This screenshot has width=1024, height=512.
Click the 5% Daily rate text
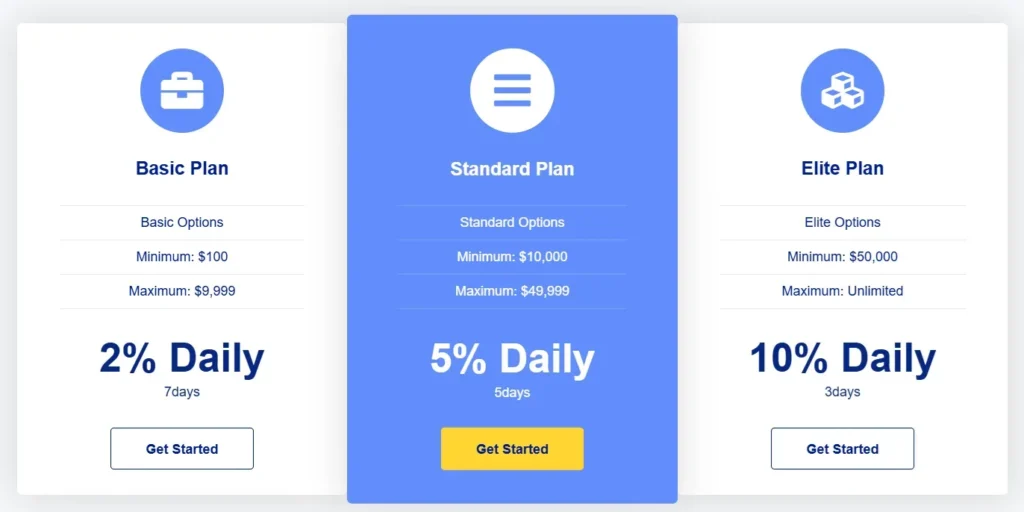point(512,358)
